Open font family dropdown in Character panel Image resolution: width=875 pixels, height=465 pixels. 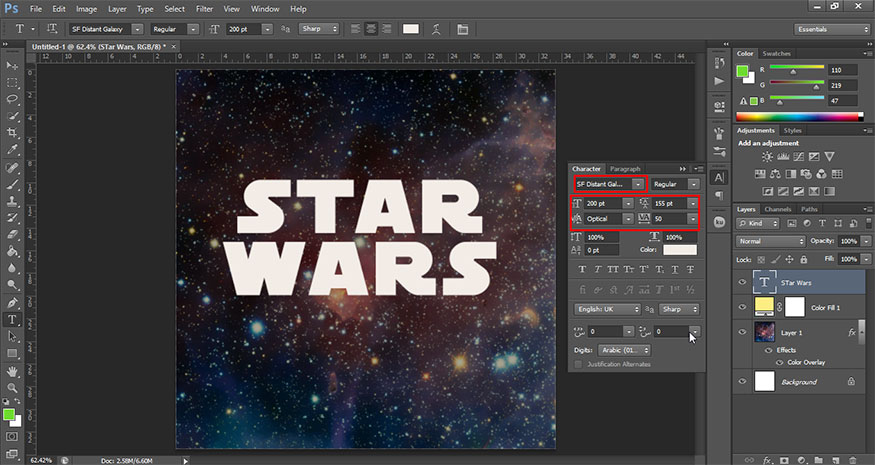[637, 184]
